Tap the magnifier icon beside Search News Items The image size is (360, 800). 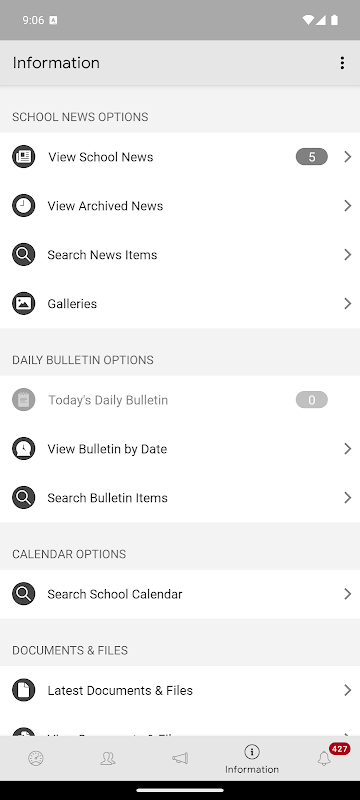pos(23,254)
